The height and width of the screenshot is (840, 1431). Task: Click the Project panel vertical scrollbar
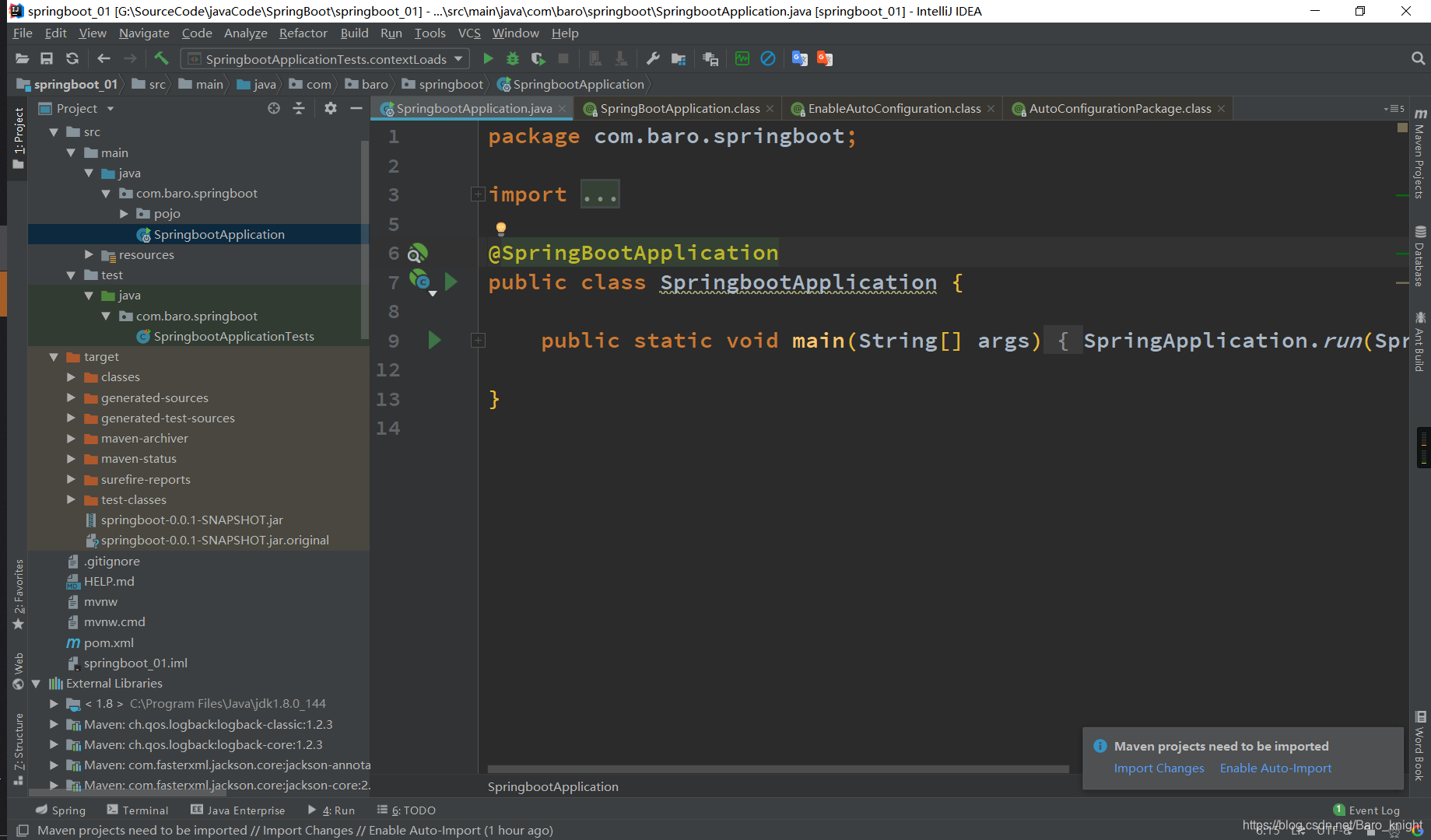click(365, 240)
